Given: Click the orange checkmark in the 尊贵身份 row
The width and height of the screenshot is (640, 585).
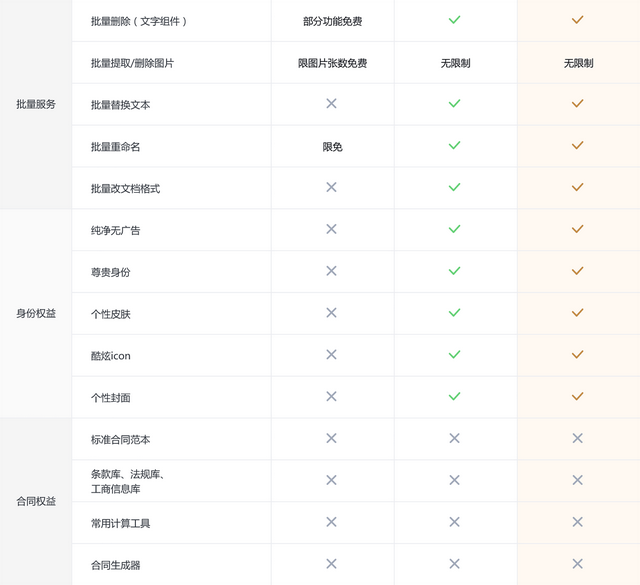Looking at the screenshot, I should pyautogui.click(x=577, y=271).
